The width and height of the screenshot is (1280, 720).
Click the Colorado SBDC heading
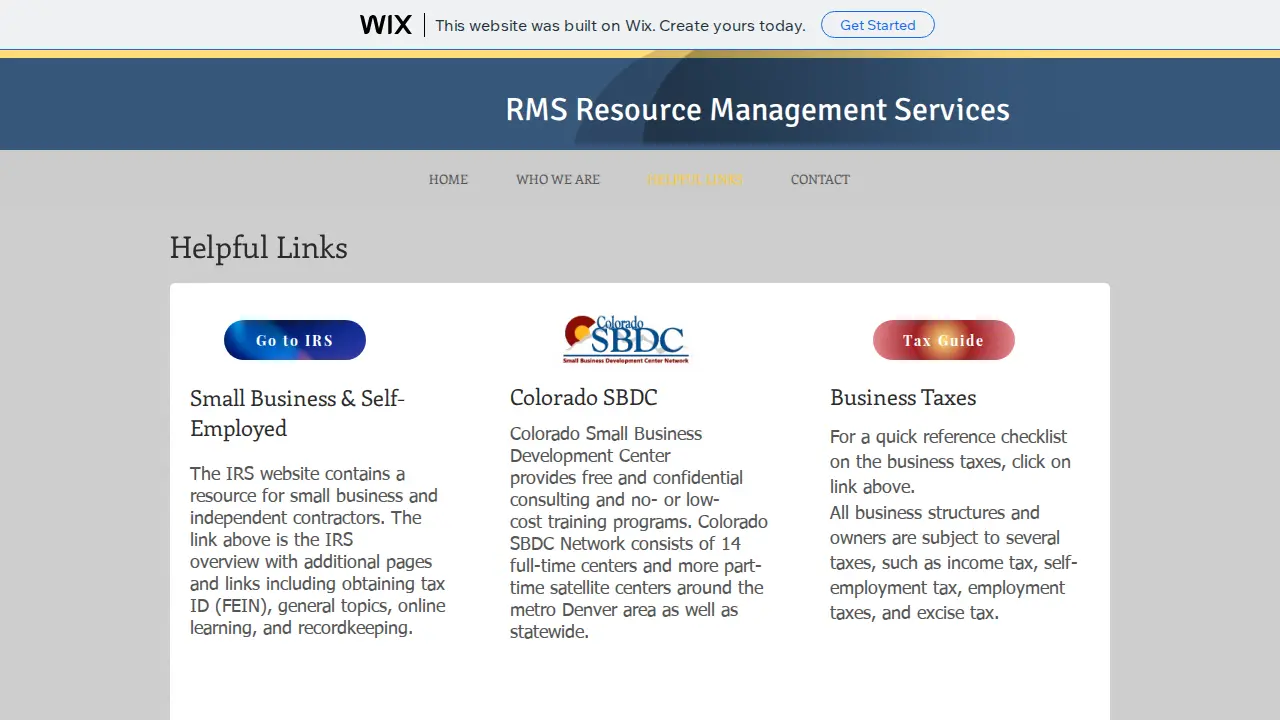pyautogui.click(x=584, y=397)
